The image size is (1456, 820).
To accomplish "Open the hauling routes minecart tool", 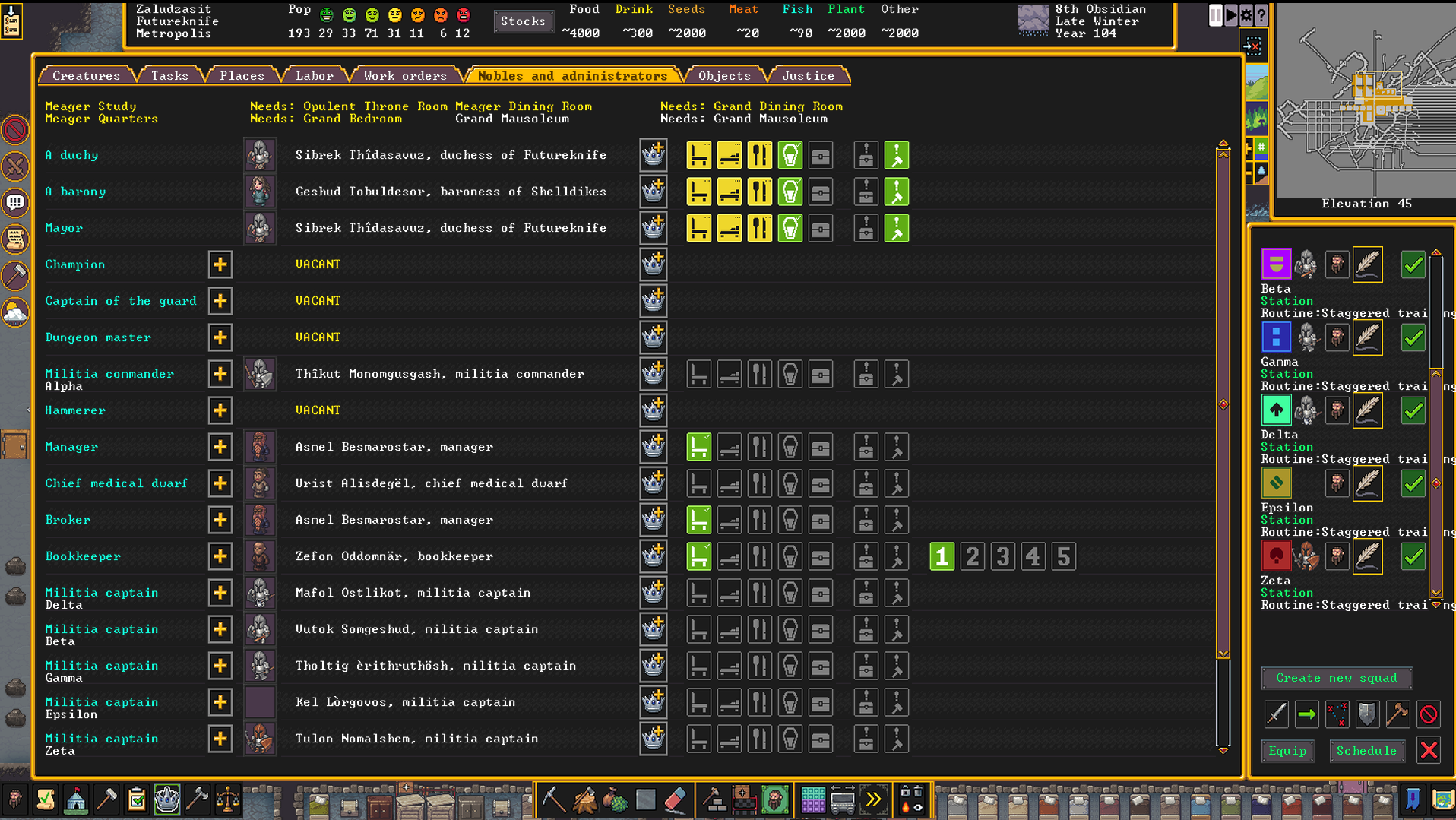I will [843, 799].
